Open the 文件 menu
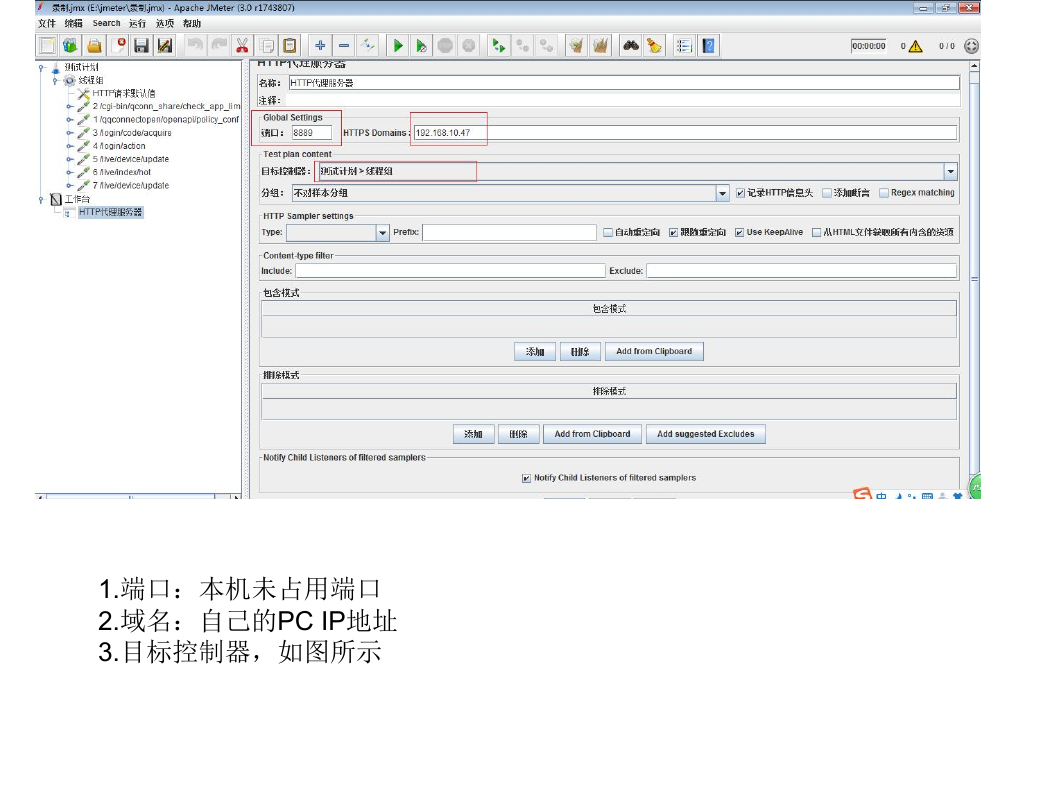The width and height of the screenshot is (1050, 788). click(47, 23)
